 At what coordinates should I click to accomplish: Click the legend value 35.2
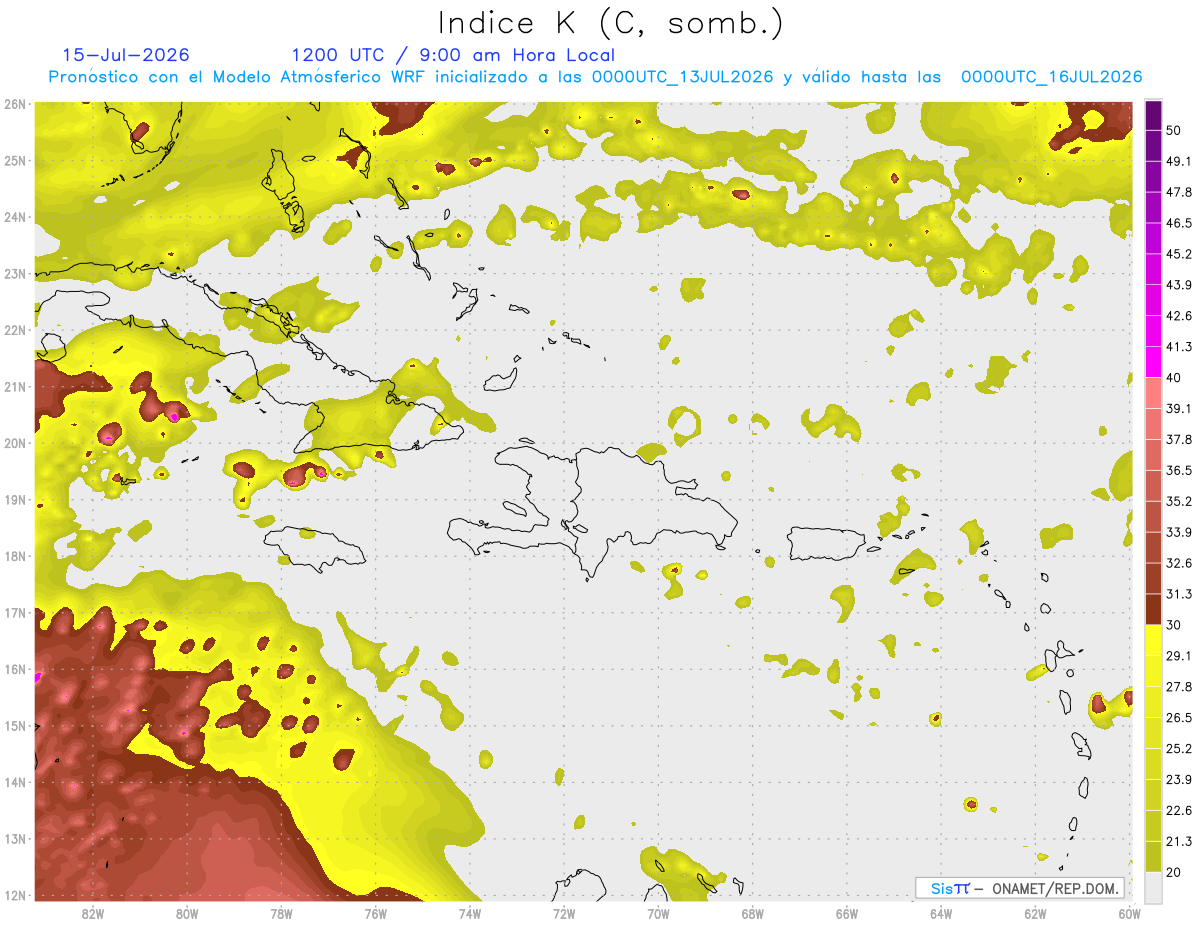point(1179,501)
